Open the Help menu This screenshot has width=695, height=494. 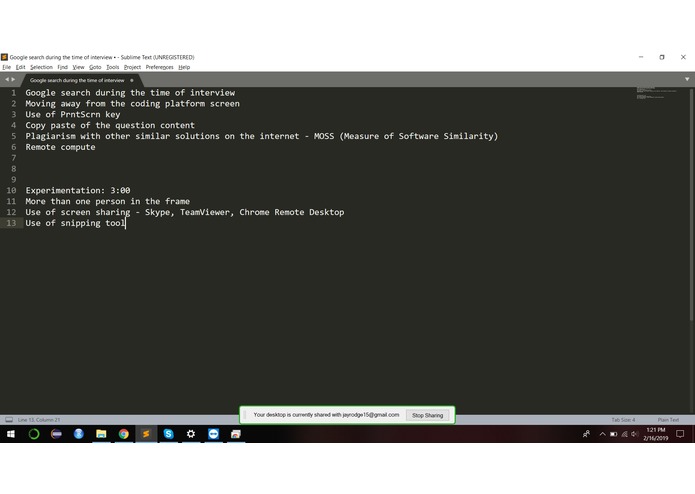184,67
